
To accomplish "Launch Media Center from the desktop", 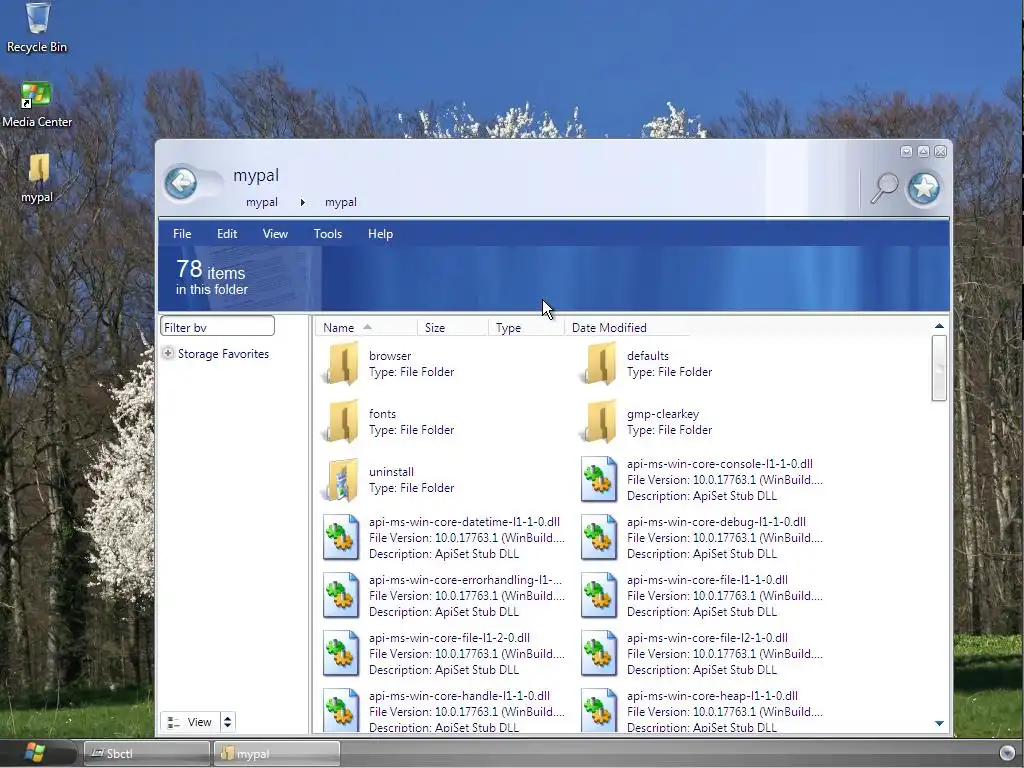I will tap(37, 104).
